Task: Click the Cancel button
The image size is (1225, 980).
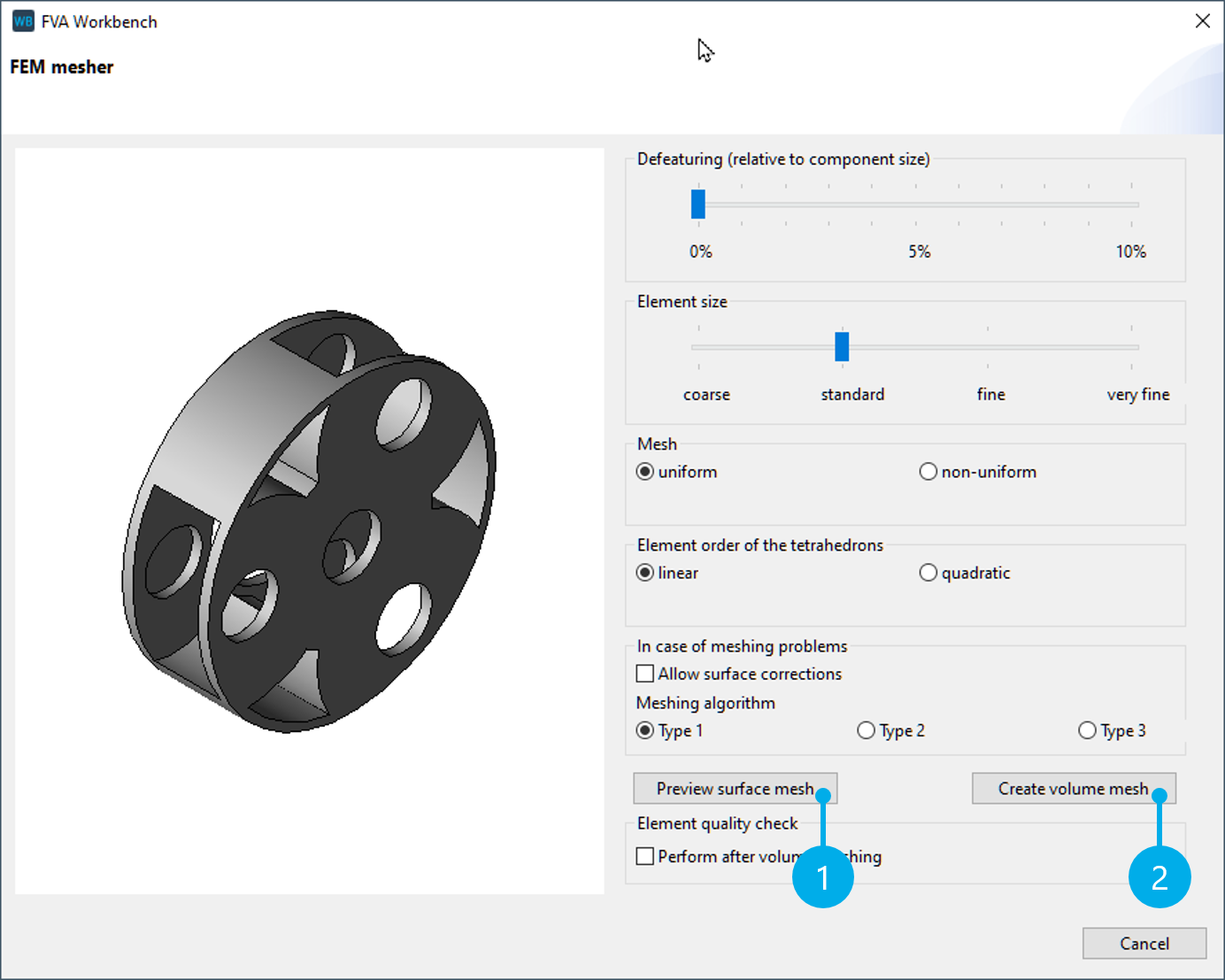Action: click(1144, 944)
